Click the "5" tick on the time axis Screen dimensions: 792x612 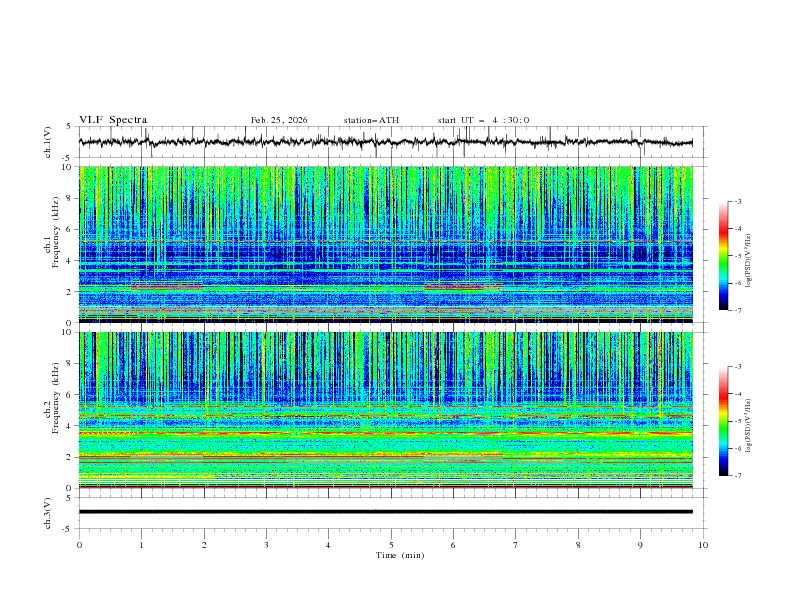pos(391,545)
